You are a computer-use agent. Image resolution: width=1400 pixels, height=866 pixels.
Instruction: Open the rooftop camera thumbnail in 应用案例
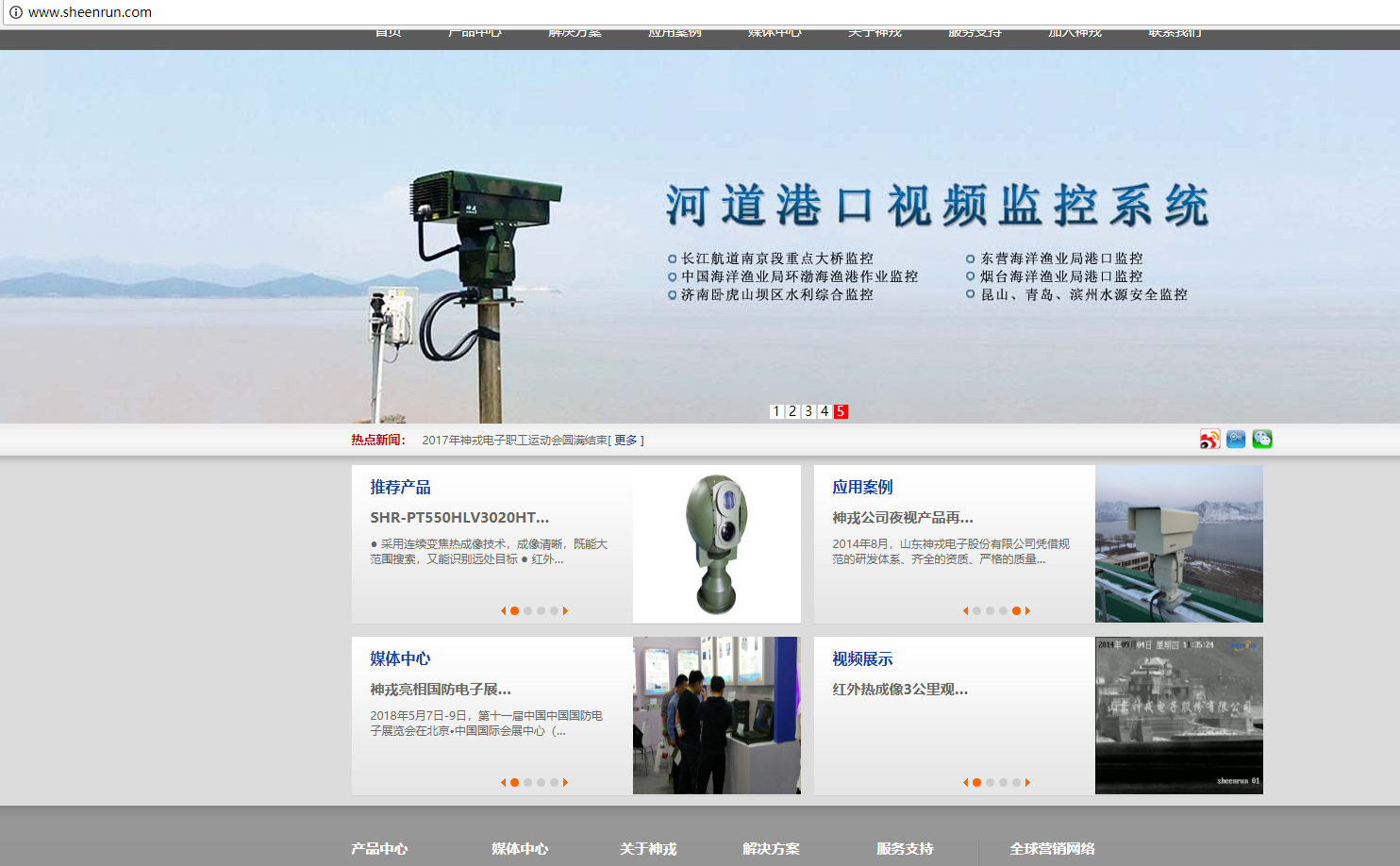tap(1179, 544)
